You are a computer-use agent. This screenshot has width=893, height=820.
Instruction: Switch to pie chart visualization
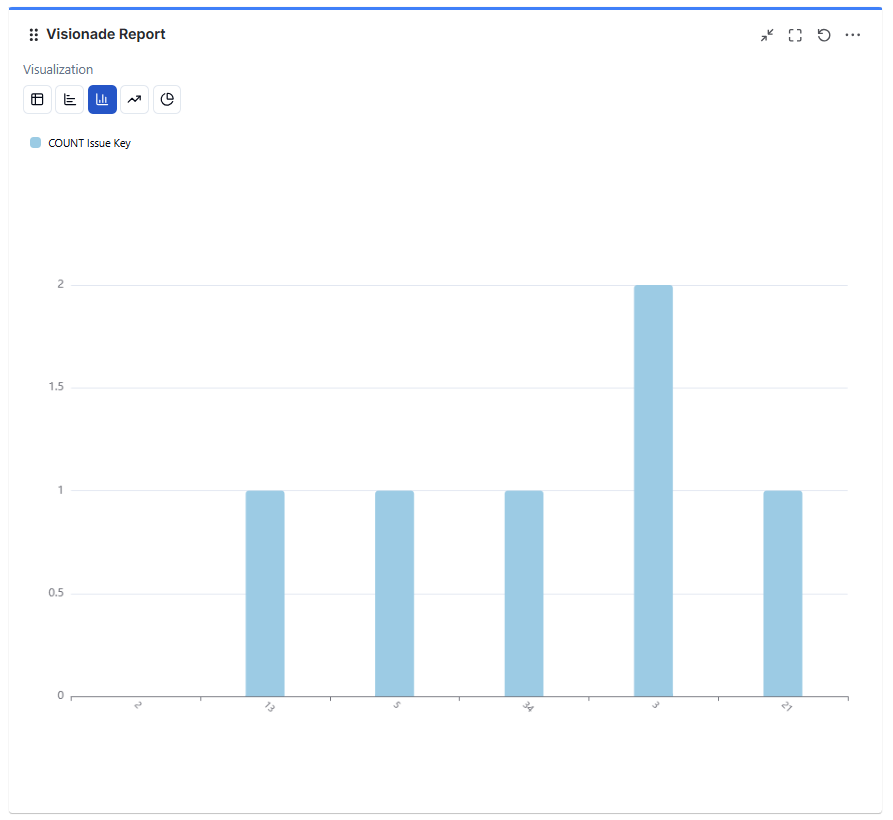coord(167,100)
